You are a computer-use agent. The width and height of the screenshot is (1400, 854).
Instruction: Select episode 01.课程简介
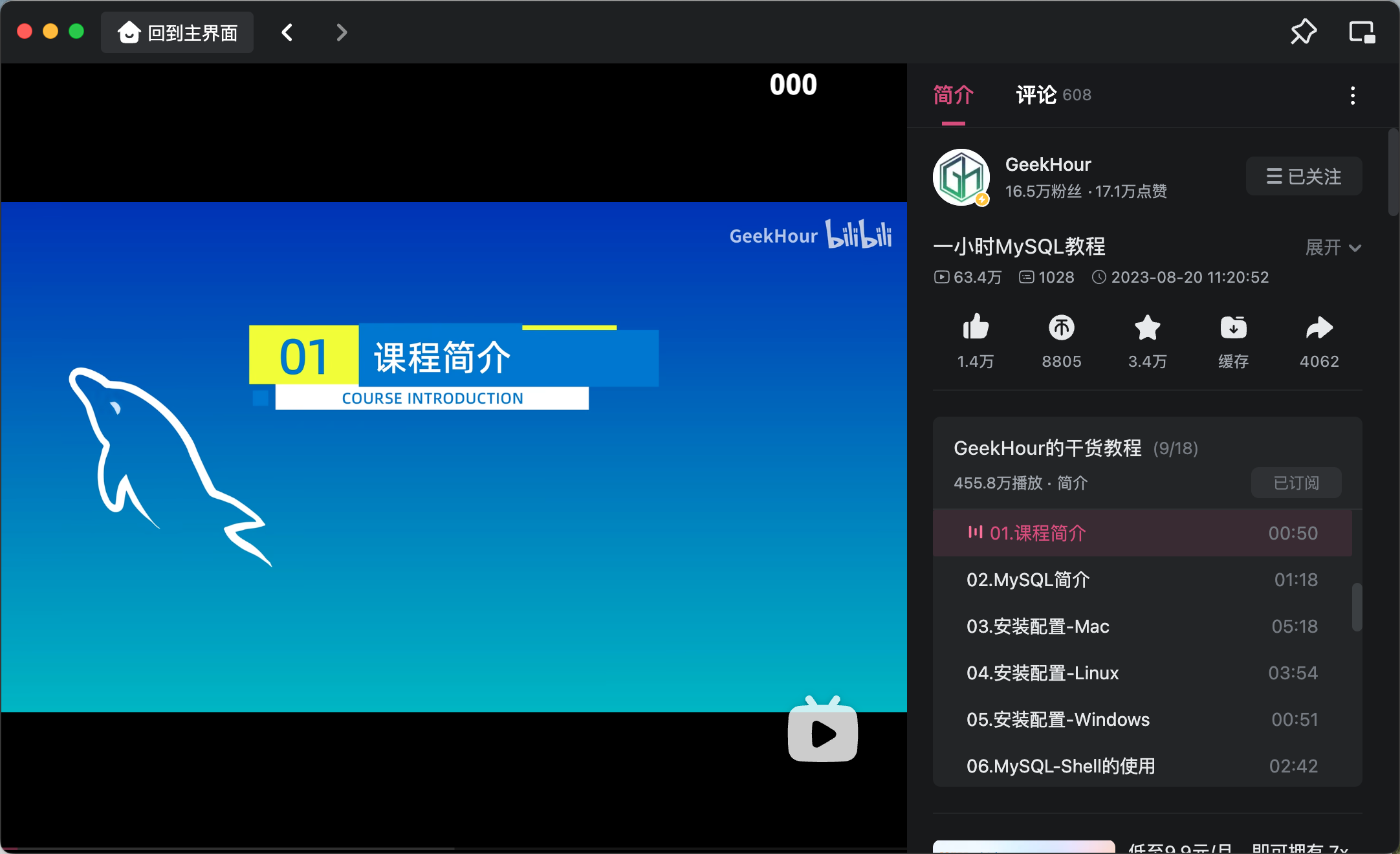[x=1143, y=532]
